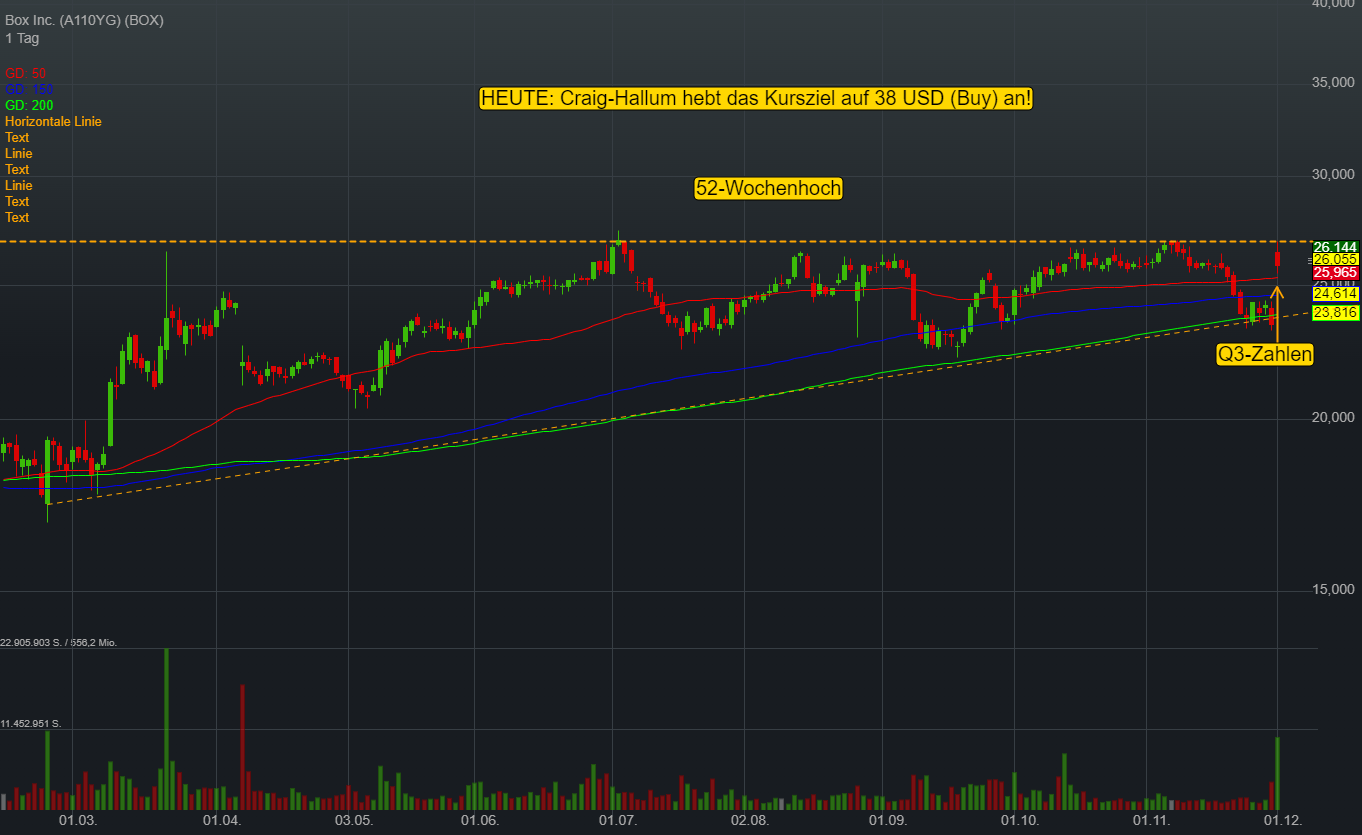Click the Box Inc. (A110YG) (BOX) chart title
This screenshot has height=835, width=1362.
tap(84, 20)
